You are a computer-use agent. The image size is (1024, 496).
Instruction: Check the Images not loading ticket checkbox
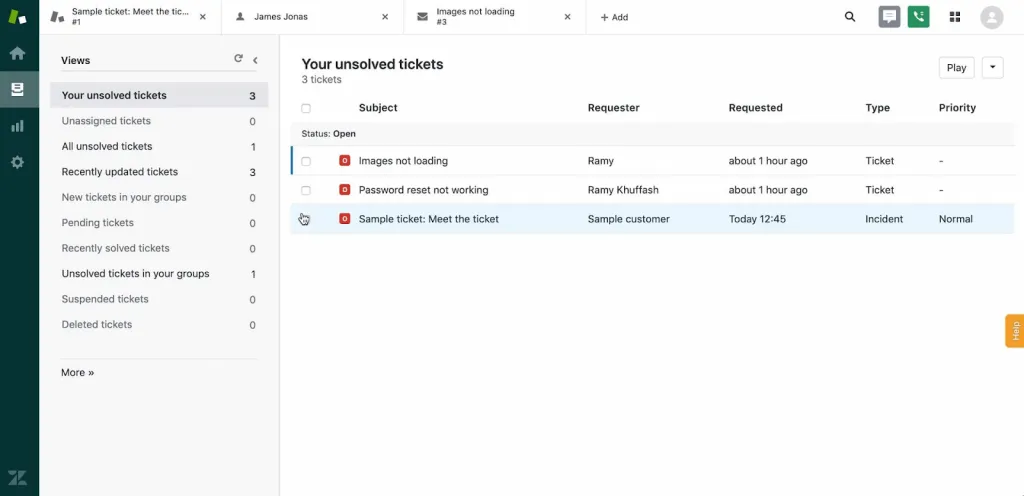[306, 161]
